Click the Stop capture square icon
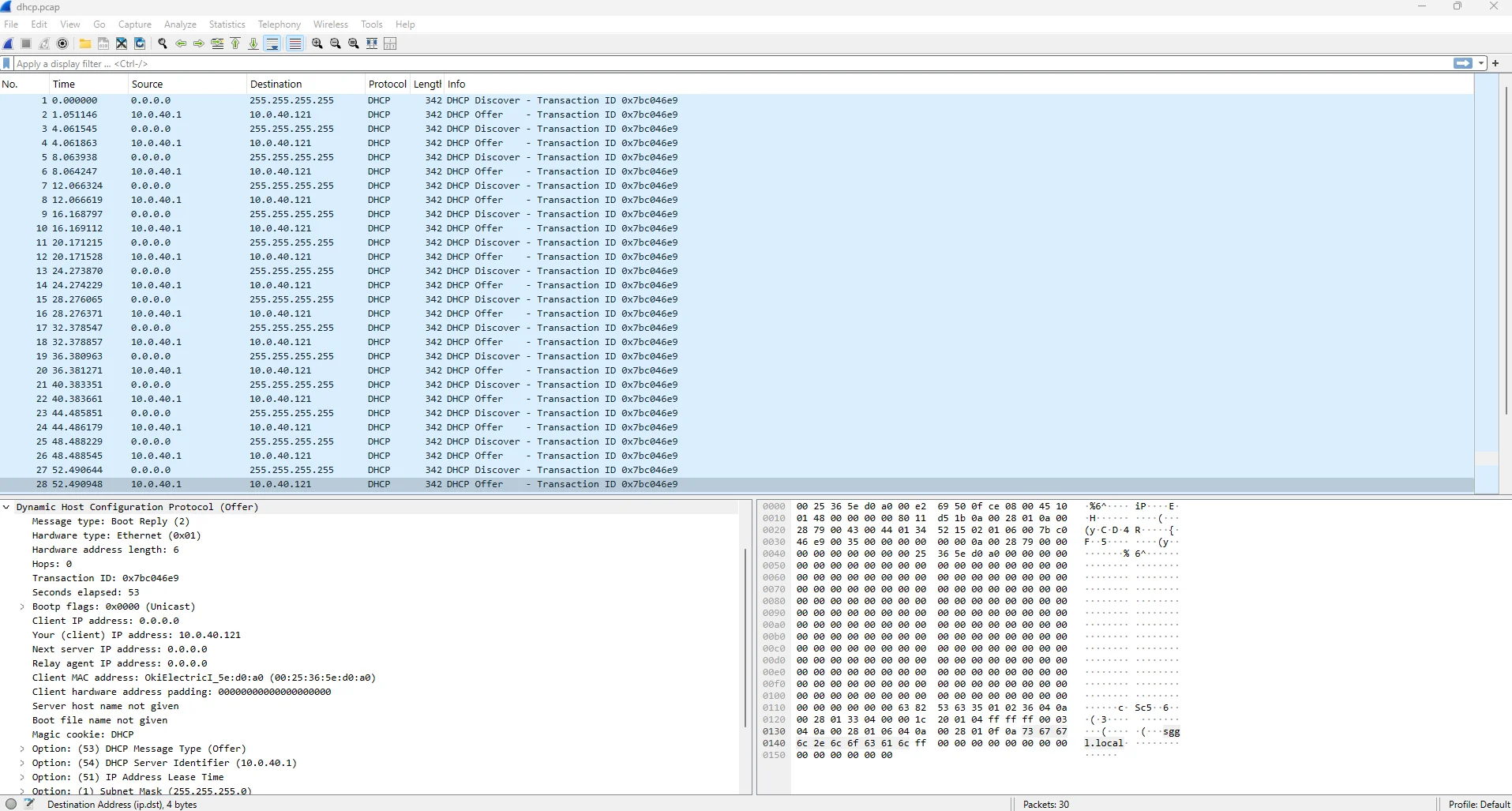The height and width of the screenshot is (811, 1512). coord(26,43)
